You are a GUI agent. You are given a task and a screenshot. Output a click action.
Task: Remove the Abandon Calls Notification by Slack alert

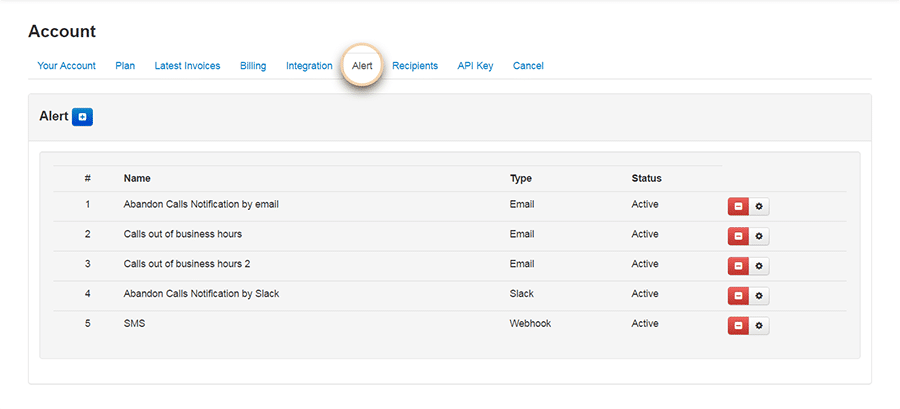tap(738, 296)
